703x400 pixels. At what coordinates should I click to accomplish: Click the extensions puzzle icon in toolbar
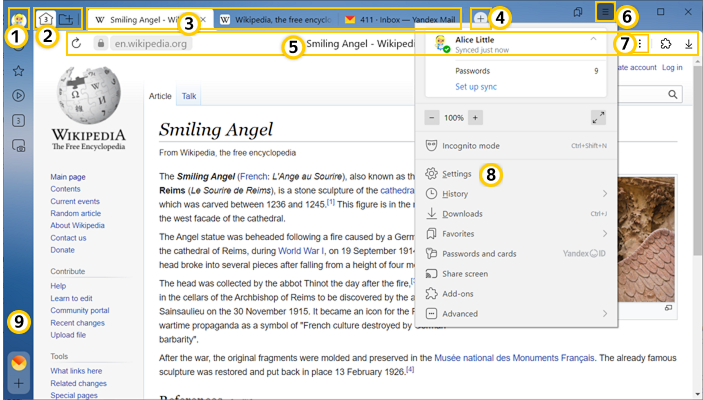coord(665,44)
